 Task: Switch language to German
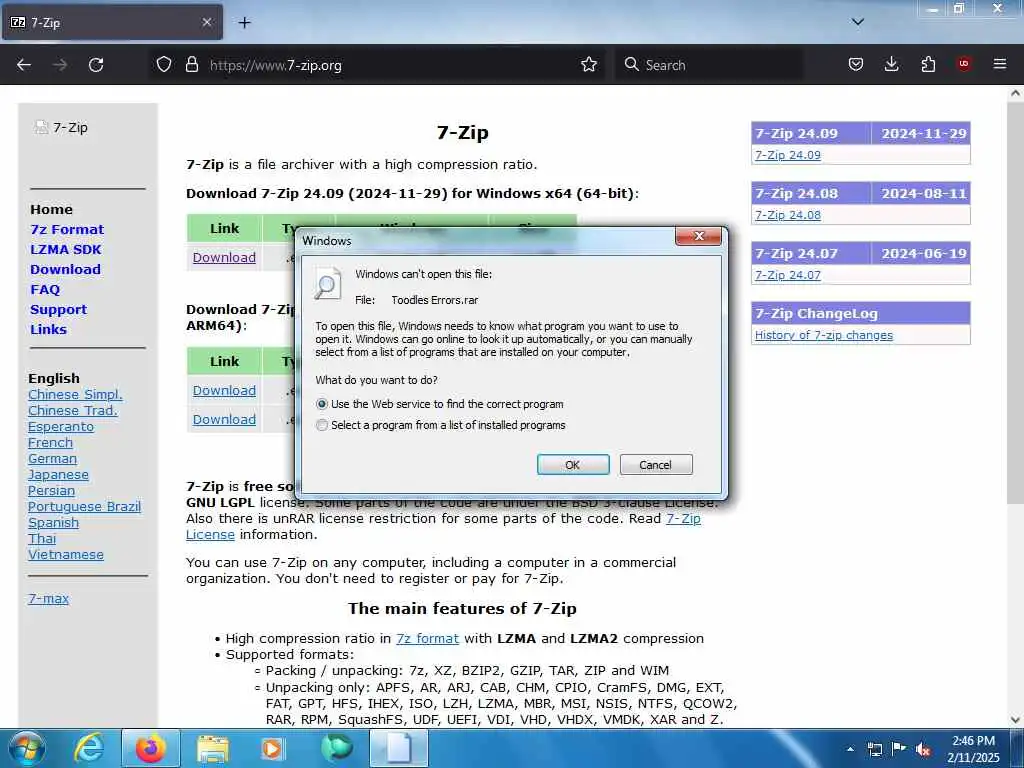(x=52, y=458)
